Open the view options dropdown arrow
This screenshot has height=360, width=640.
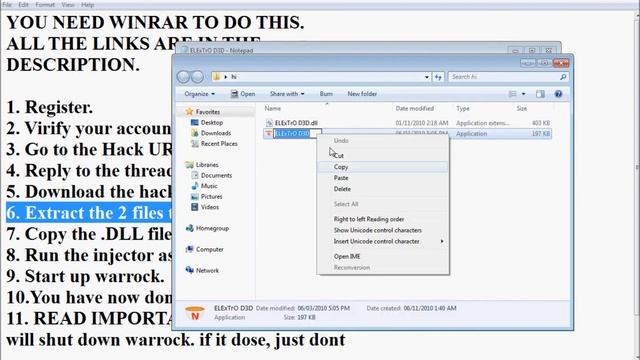click(x=524, y=94)
